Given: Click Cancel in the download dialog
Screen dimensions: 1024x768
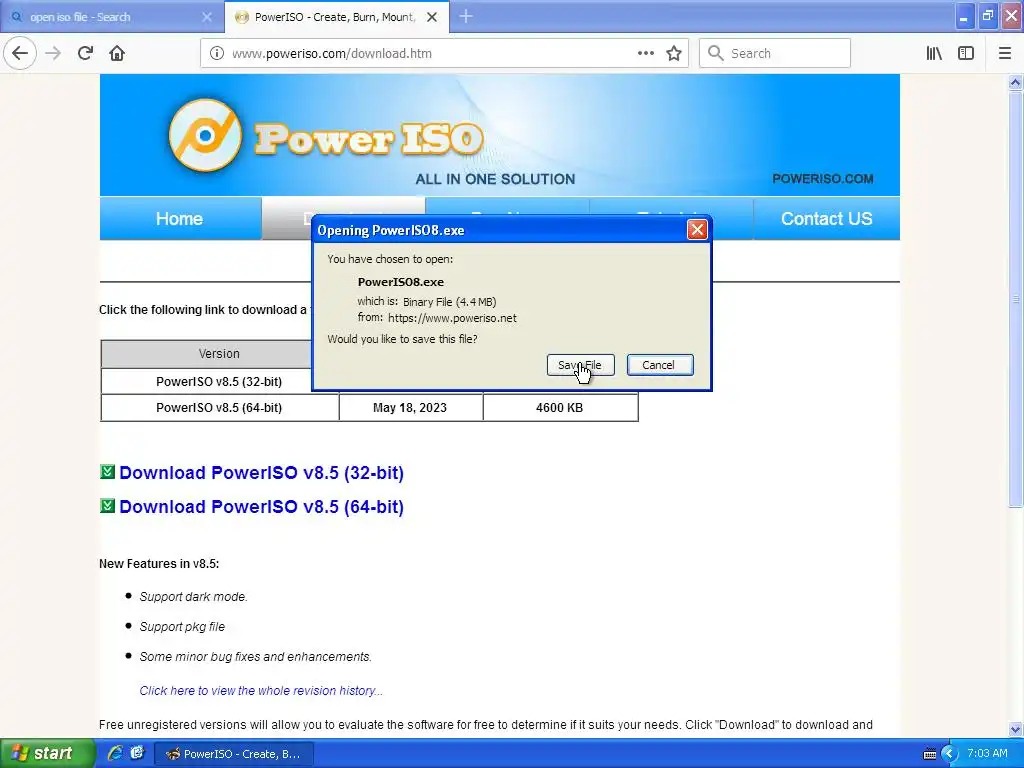Looking at the screenshot, I should click(660, 365).
